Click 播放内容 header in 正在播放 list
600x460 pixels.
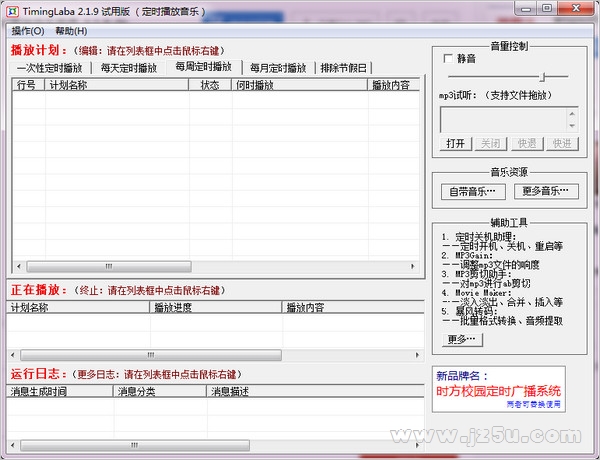pos(353,307)
